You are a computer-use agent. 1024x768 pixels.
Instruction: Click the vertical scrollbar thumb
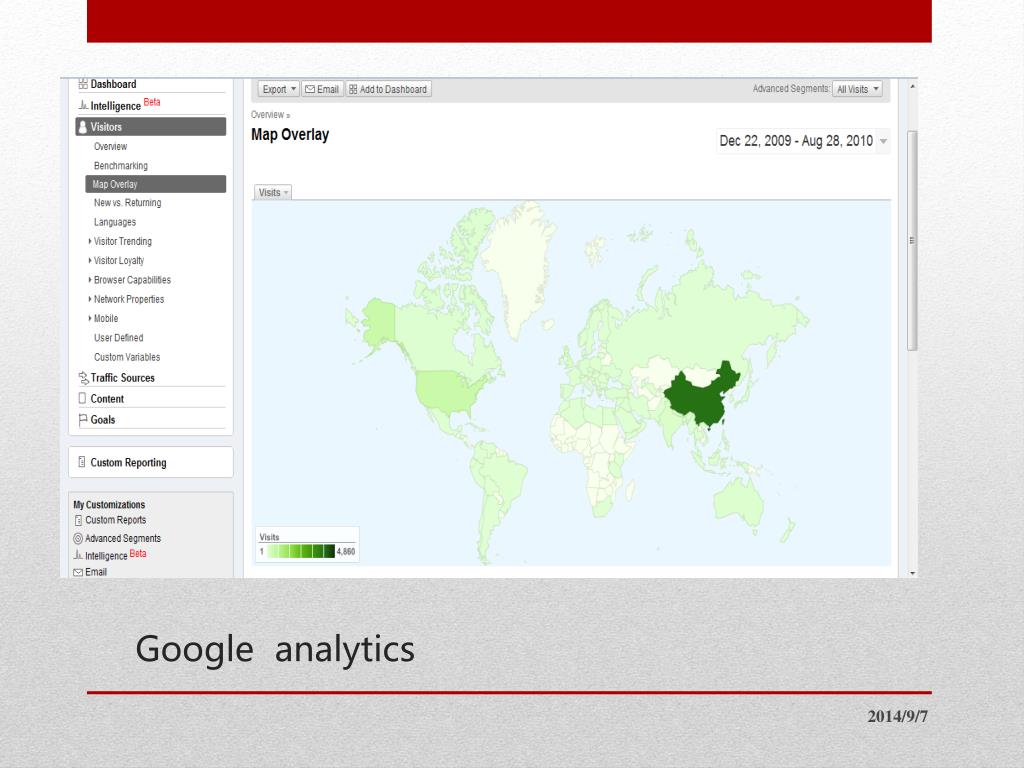click(x=912, y=240)
